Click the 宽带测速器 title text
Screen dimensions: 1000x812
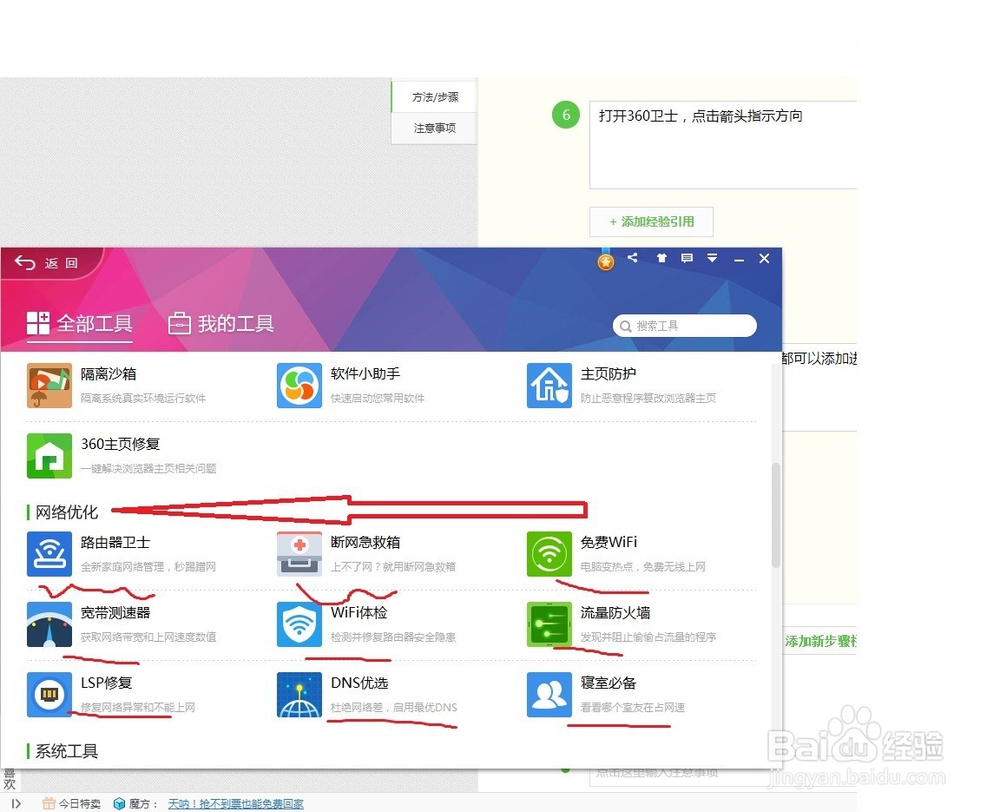115,613
